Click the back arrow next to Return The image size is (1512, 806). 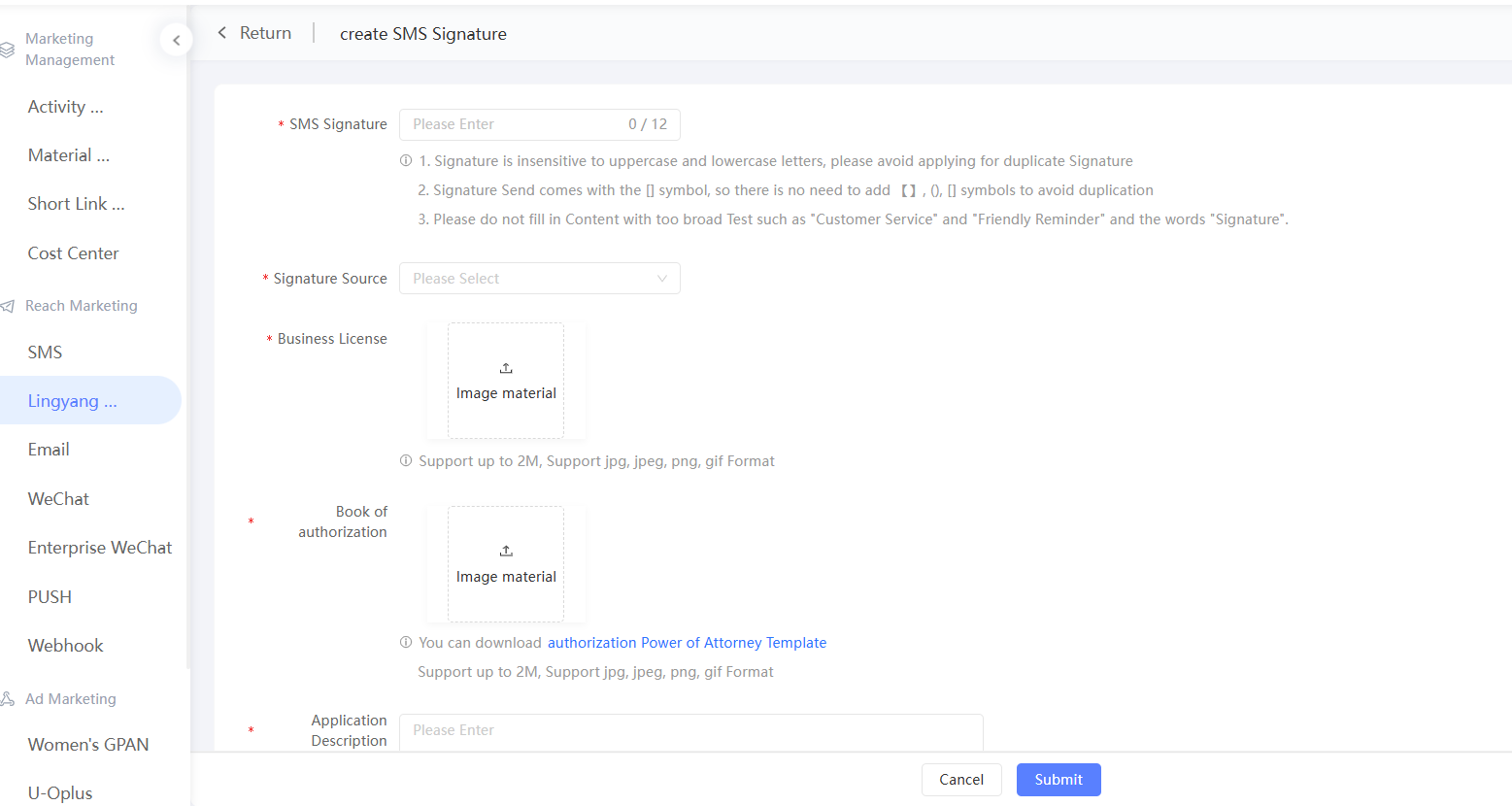point(222,33)
